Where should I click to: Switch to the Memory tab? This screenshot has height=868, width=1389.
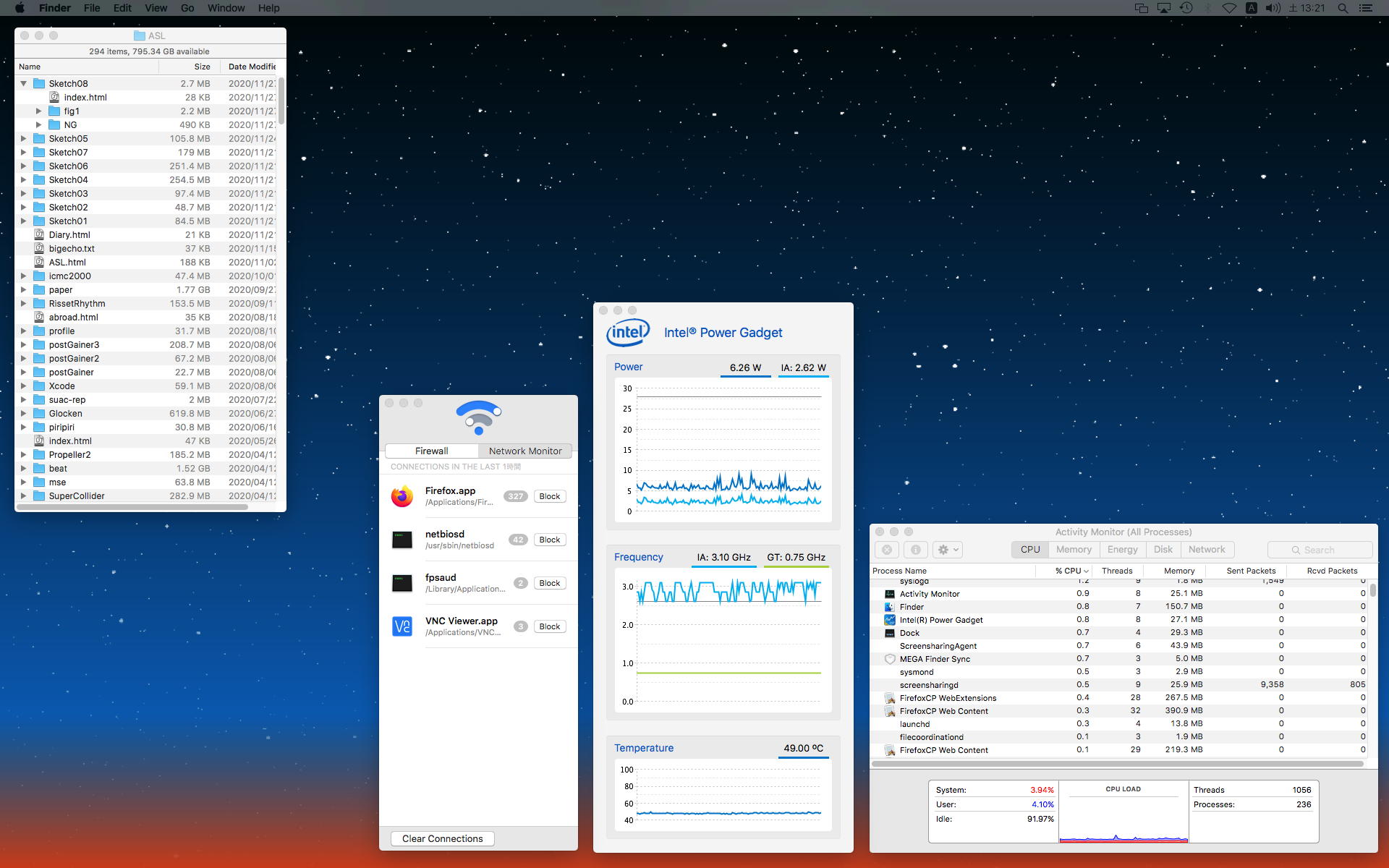tap(1074, 550)
